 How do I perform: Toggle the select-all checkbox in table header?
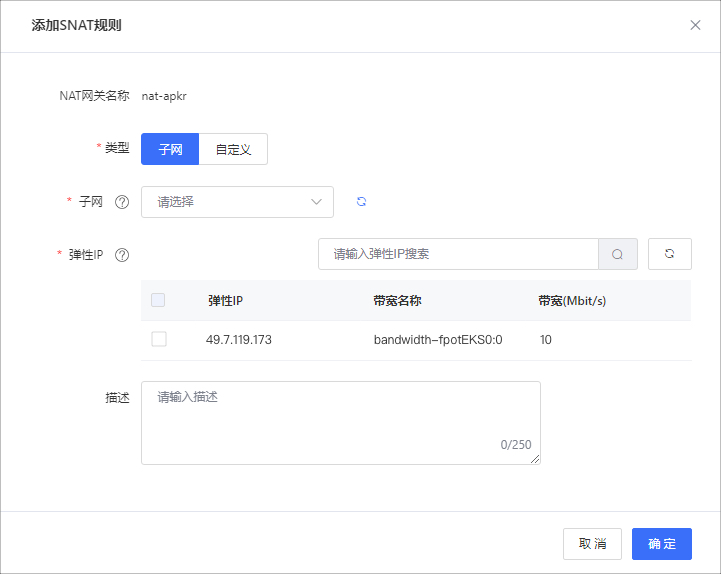pos(158,300)
